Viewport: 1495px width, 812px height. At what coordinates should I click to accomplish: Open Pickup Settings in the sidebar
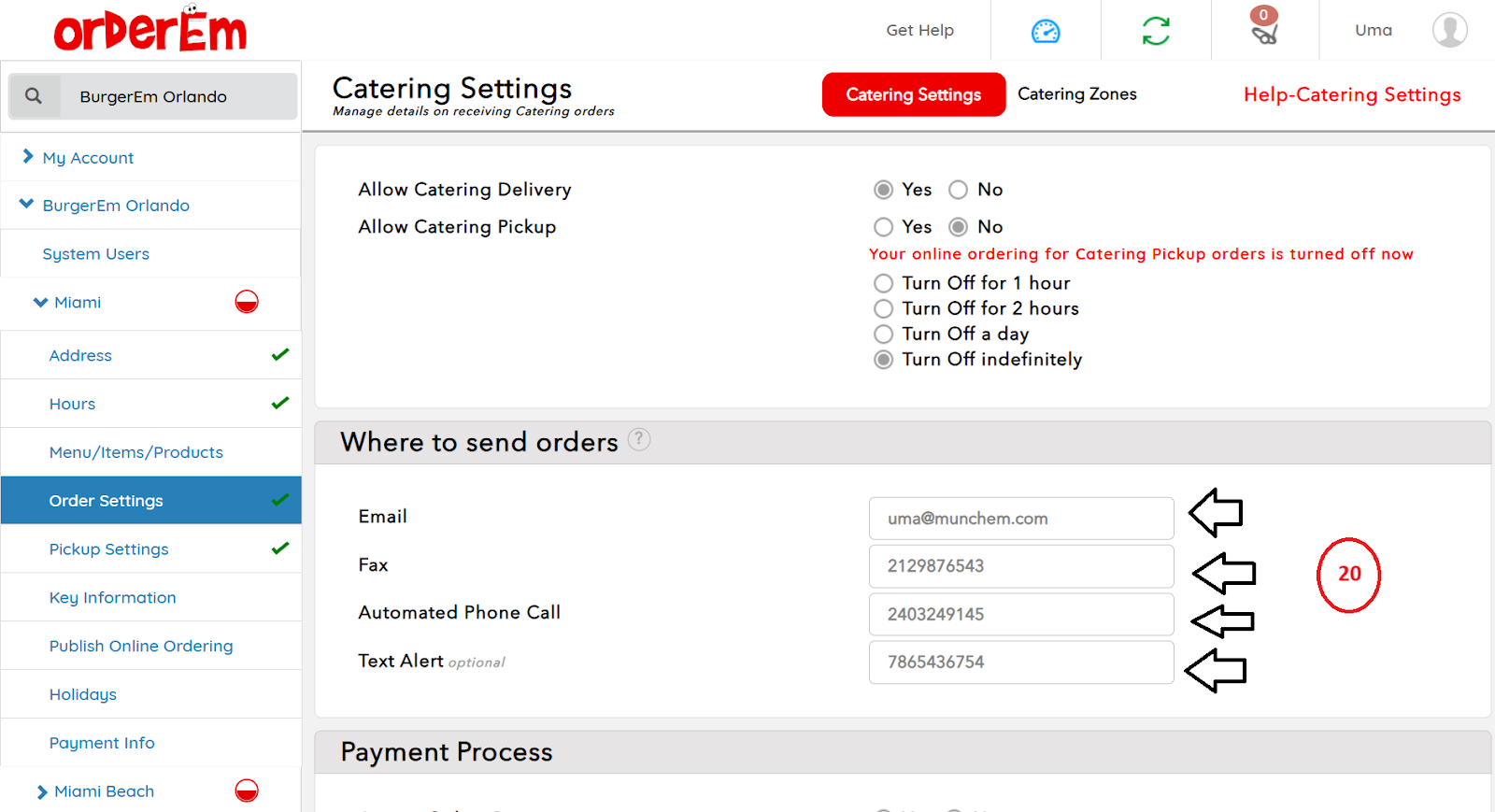tap(109, 549)
